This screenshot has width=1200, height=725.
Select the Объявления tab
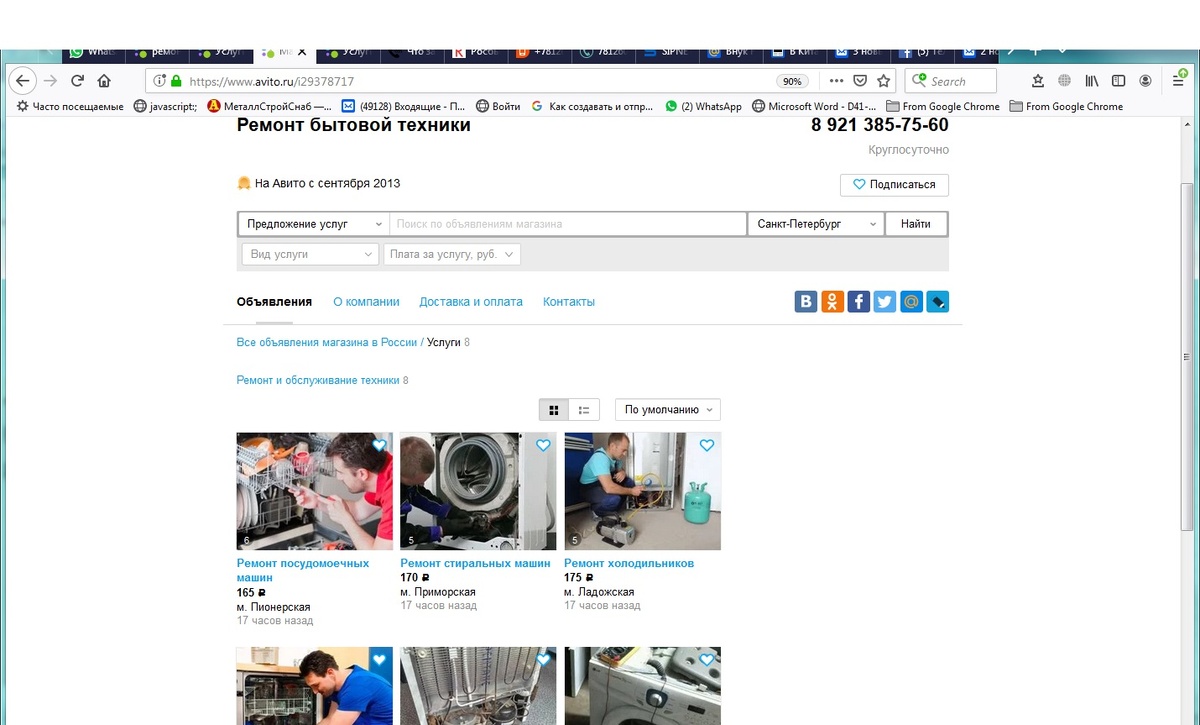coord(274,302)
